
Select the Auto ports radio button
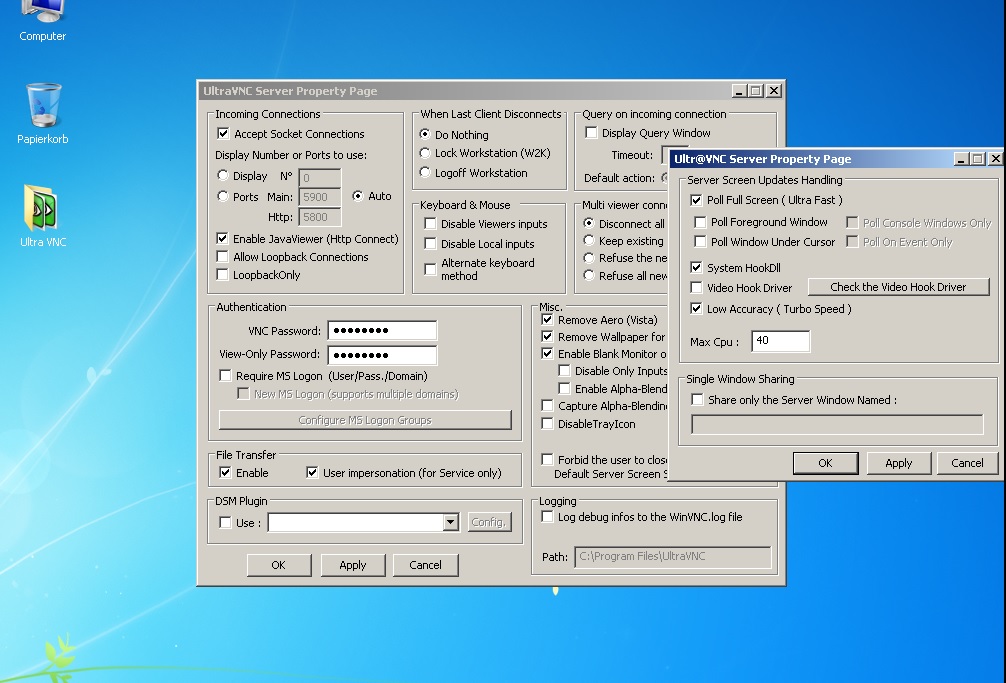[x=358, y=196]
